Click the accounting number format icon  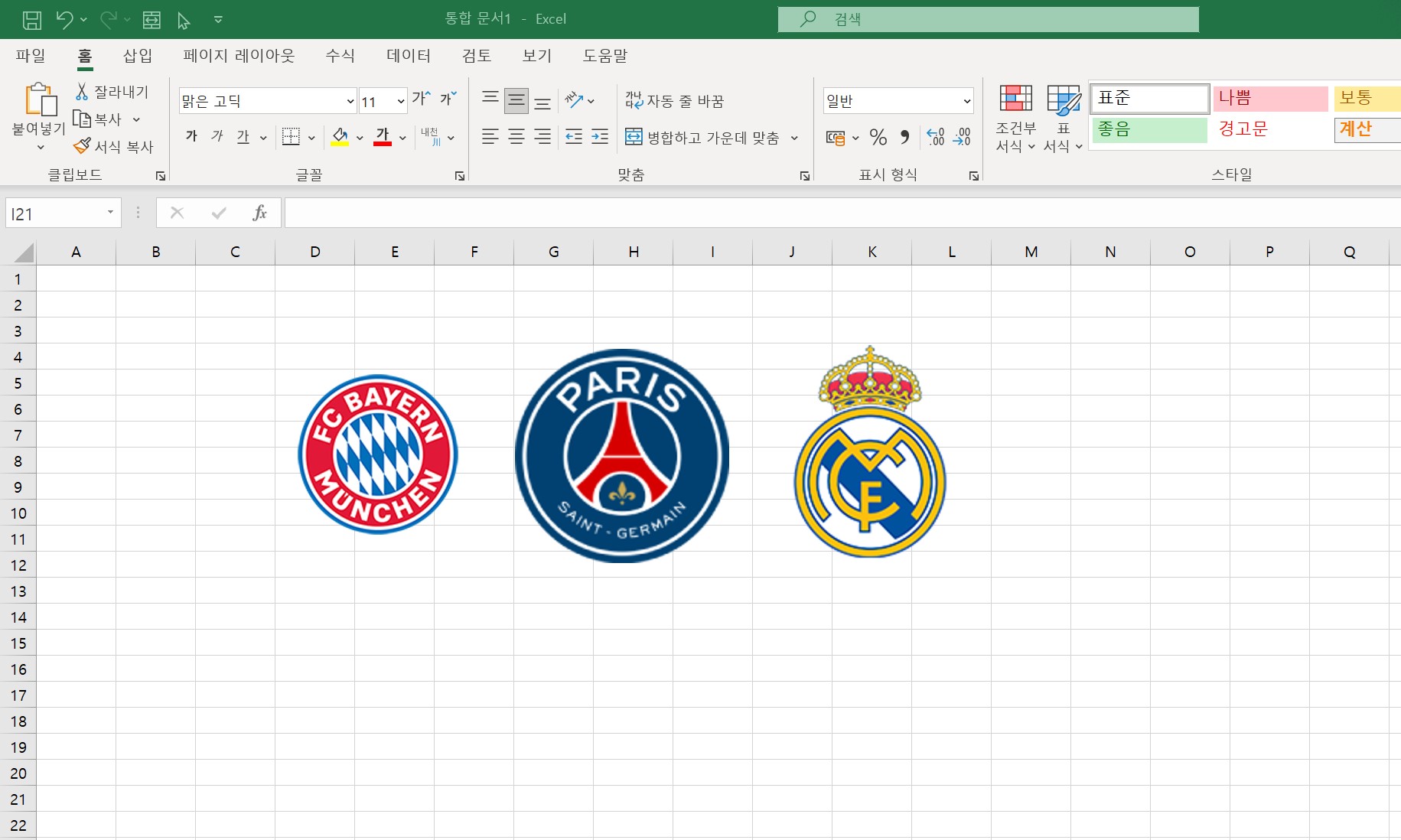(836, 138)
